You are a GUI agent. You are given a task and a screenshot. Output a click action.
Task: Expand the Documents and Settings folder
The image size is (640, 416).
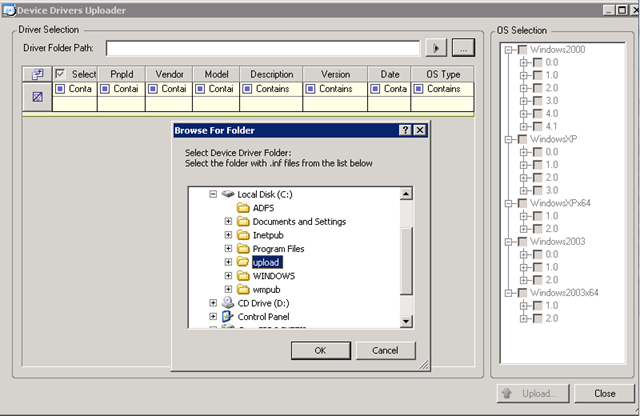click(x=228, y=222)
